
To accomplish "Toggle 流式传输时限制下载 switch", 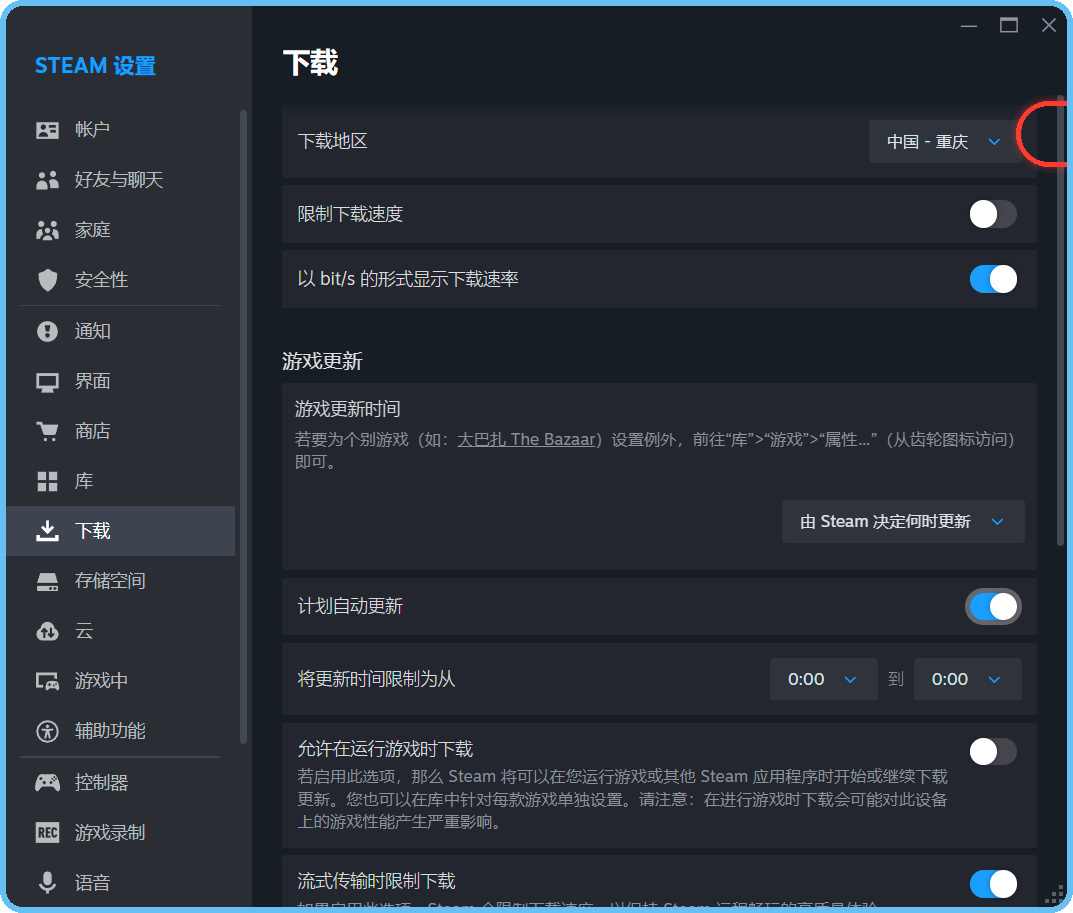I will click(x=993, y=884).
